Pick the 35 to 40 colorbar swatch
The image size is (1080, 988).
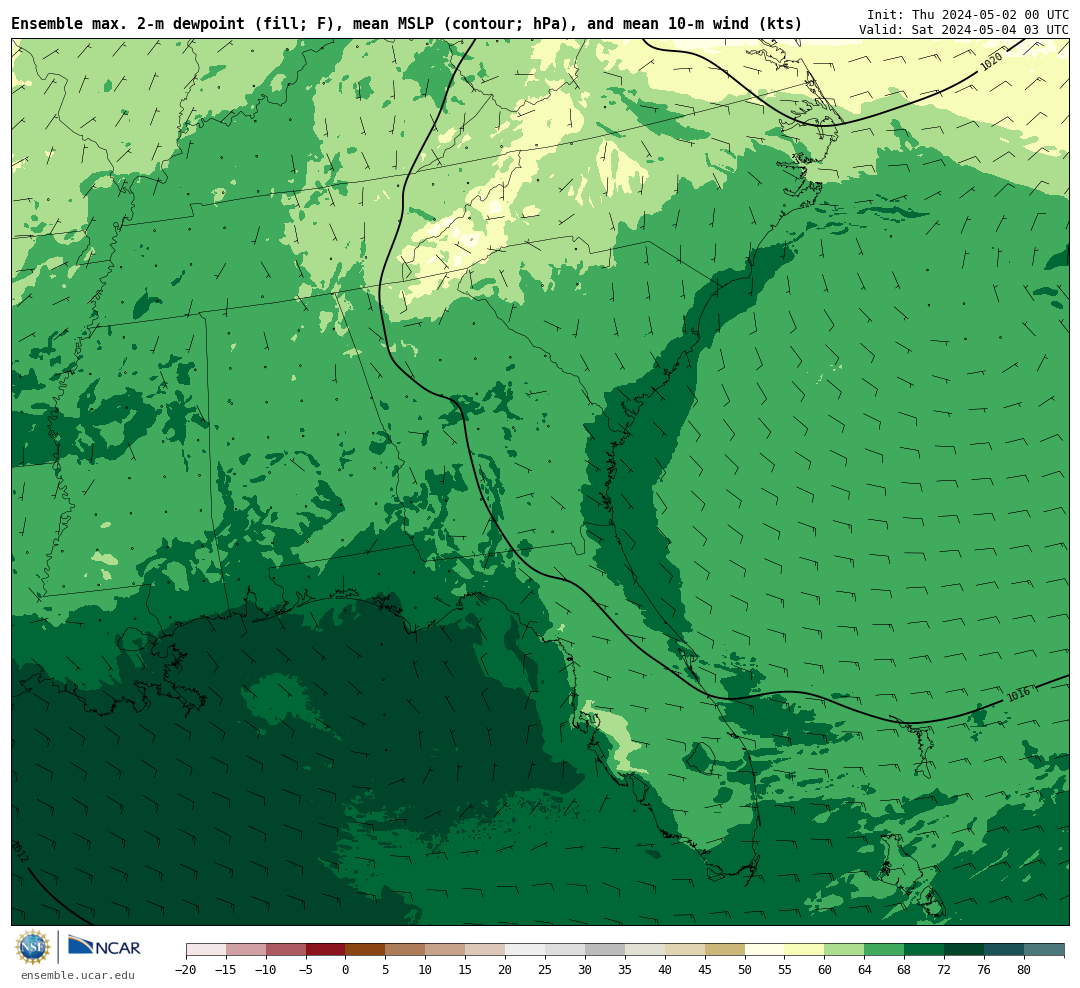coord(645,950)
